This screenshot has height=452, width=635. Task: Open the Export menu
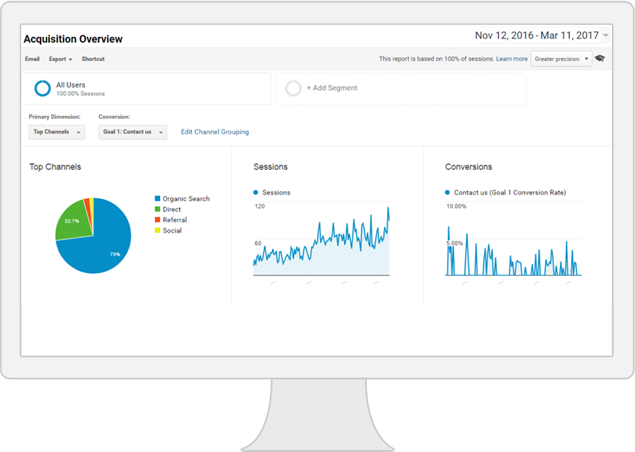[60, 59]
